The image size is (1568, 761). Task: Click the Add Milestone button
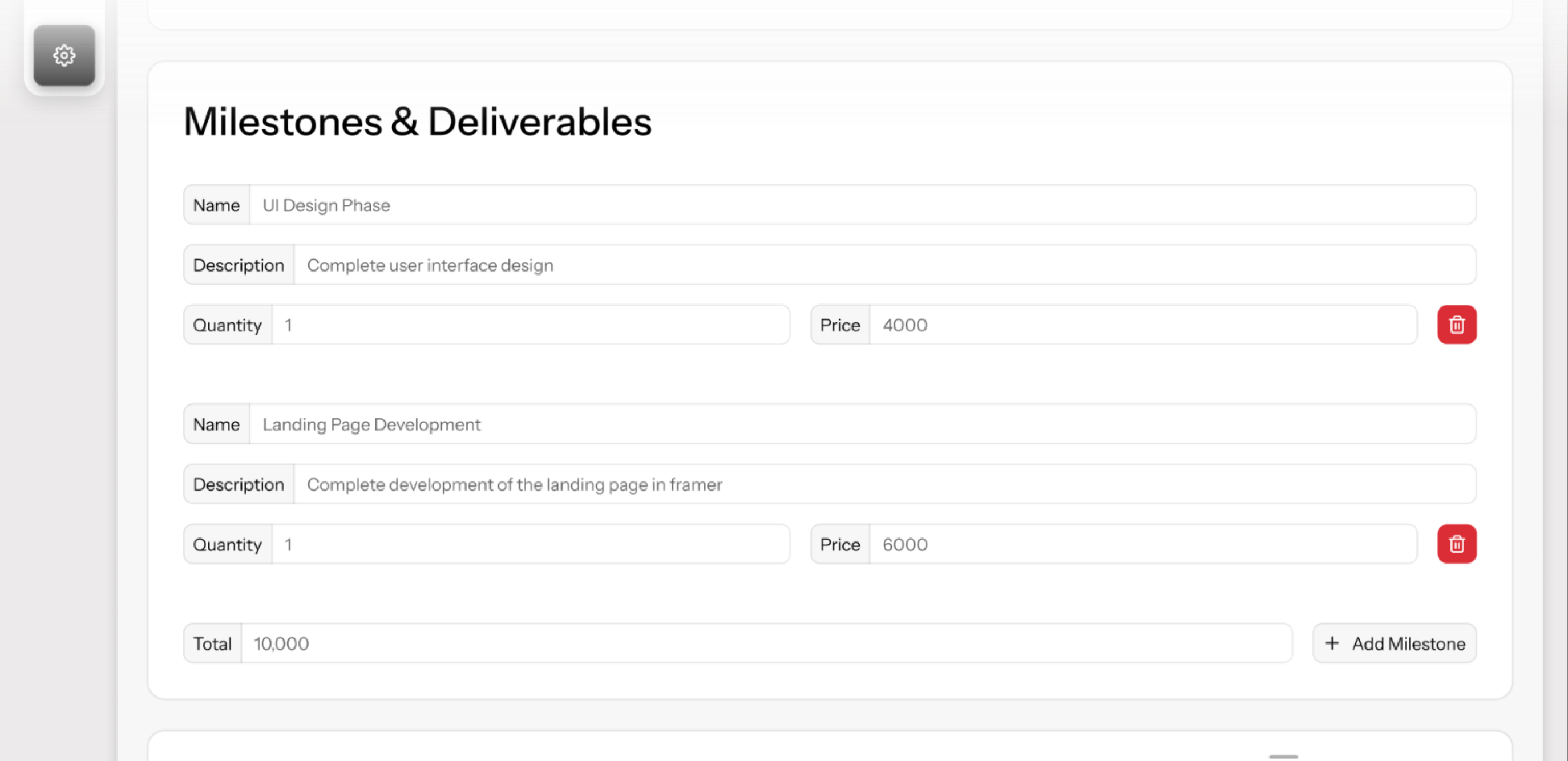tap(1394, 643)
